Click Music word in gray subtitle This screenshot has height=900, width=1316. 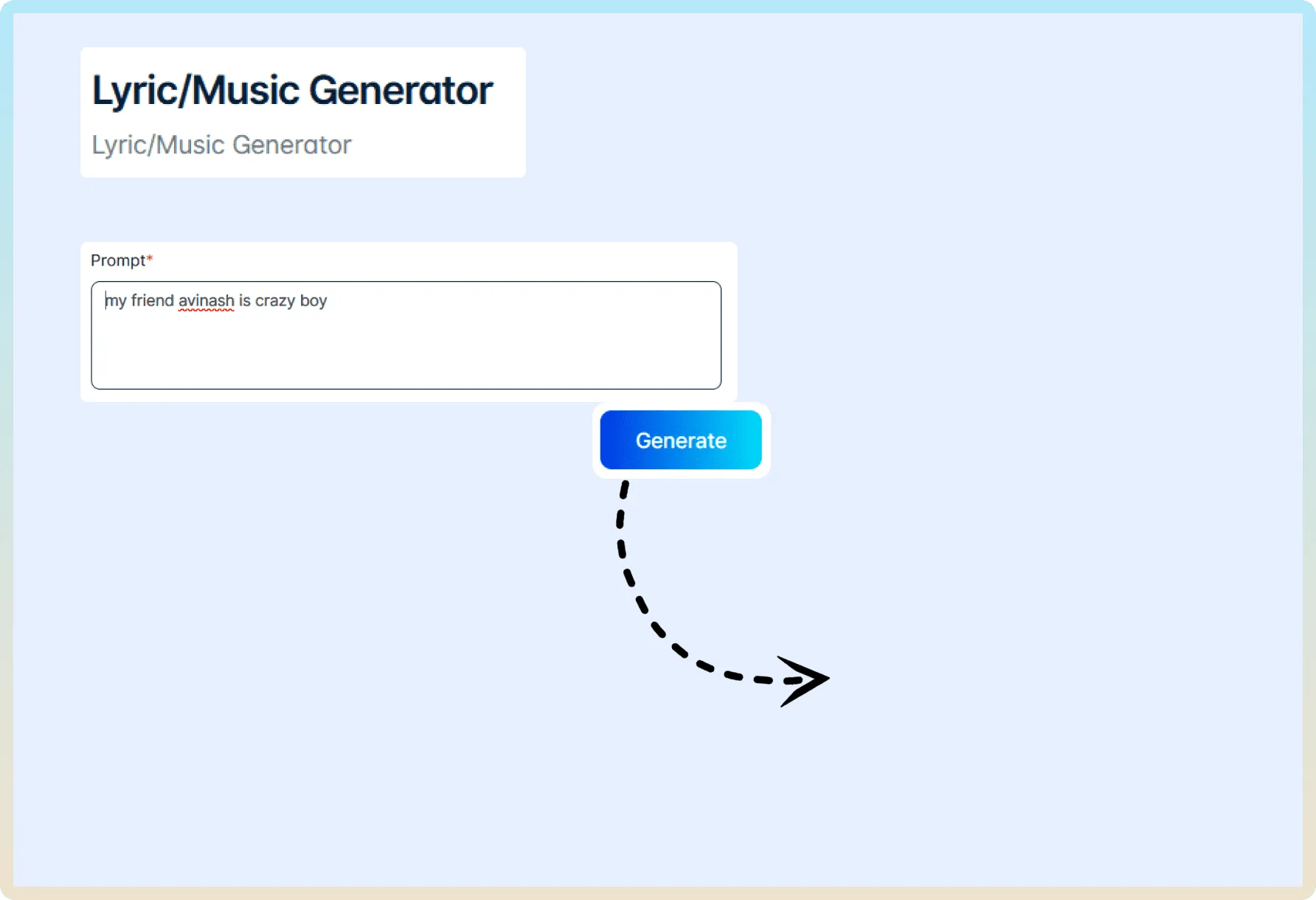(x=190, y=145)
